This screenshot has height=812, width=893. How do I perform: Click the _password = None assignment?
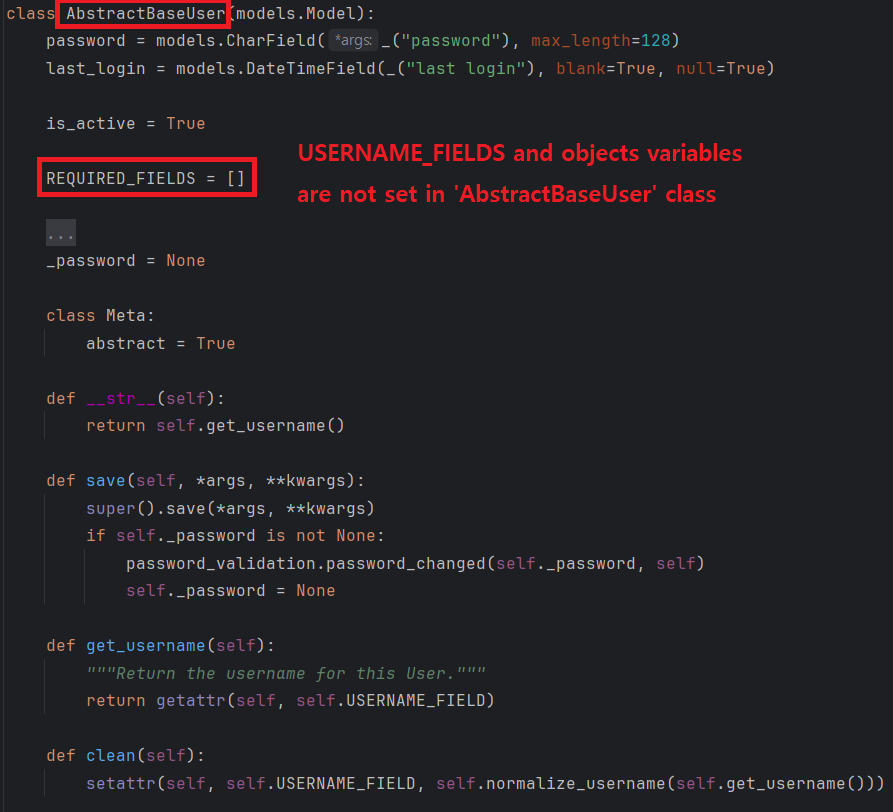pyautogui.click(x=125, y=260)
